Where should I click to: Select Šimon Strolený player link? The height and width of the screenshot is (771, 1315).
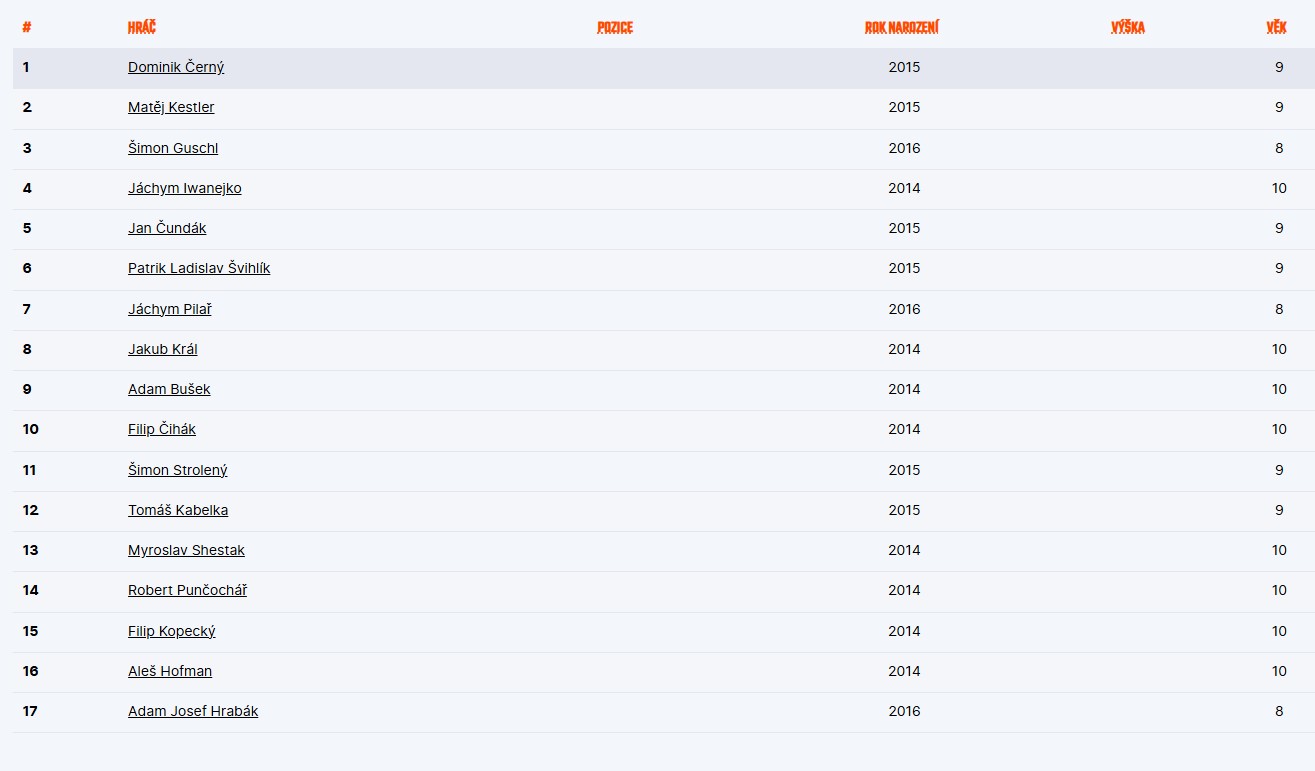click(178, 470)
